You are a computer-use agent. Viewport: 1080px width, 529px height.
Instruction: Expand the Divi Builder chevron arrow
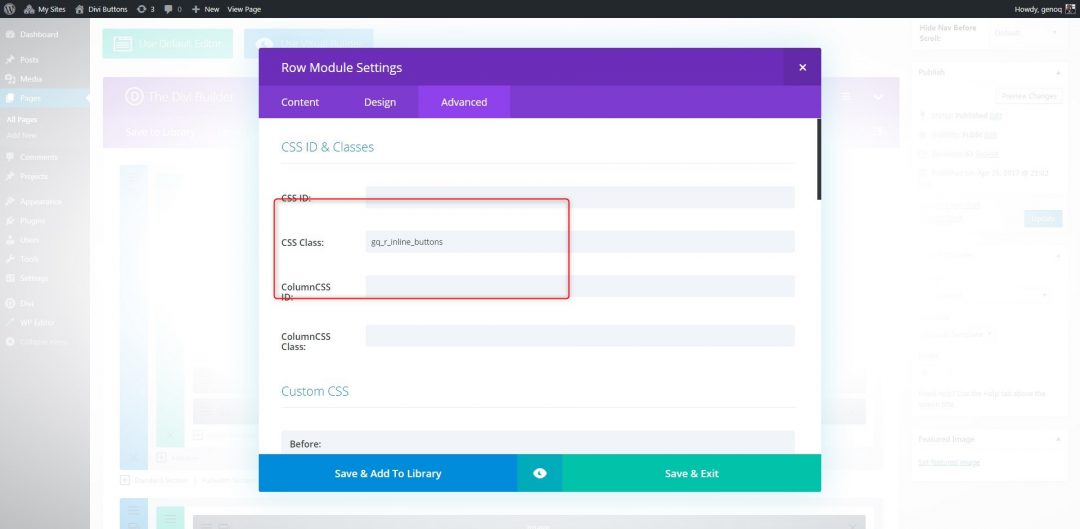coord(878,96)
